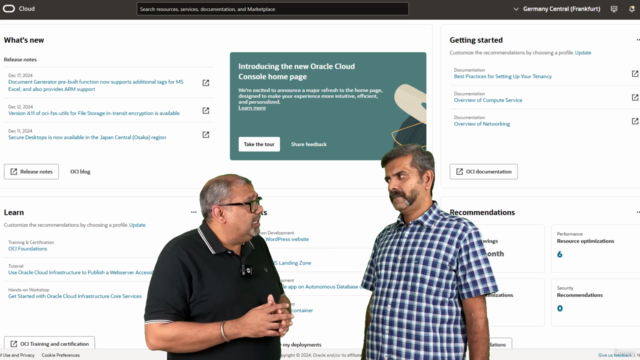Viewport: 640px width, 360px height.
Task: Click external link icon beside Document Generator note
Action: [x=206, y=83]
